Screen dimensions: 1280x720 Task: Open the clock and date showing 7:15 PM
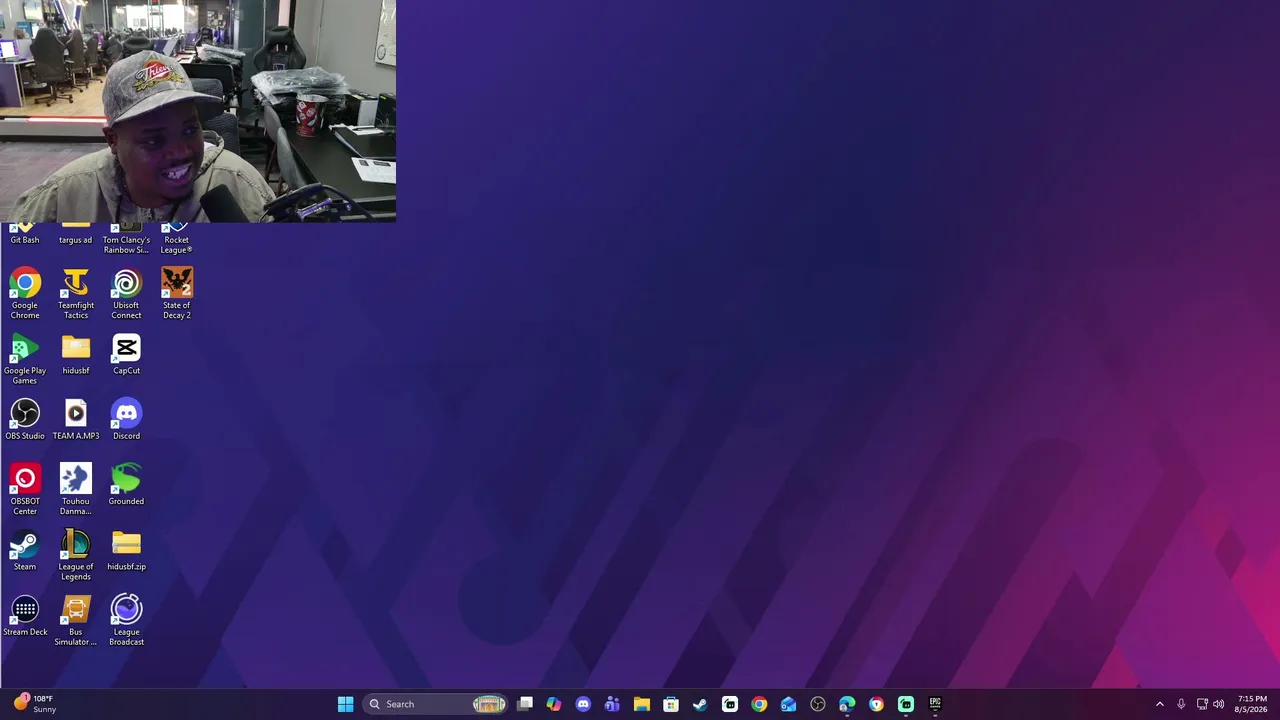1251,704
